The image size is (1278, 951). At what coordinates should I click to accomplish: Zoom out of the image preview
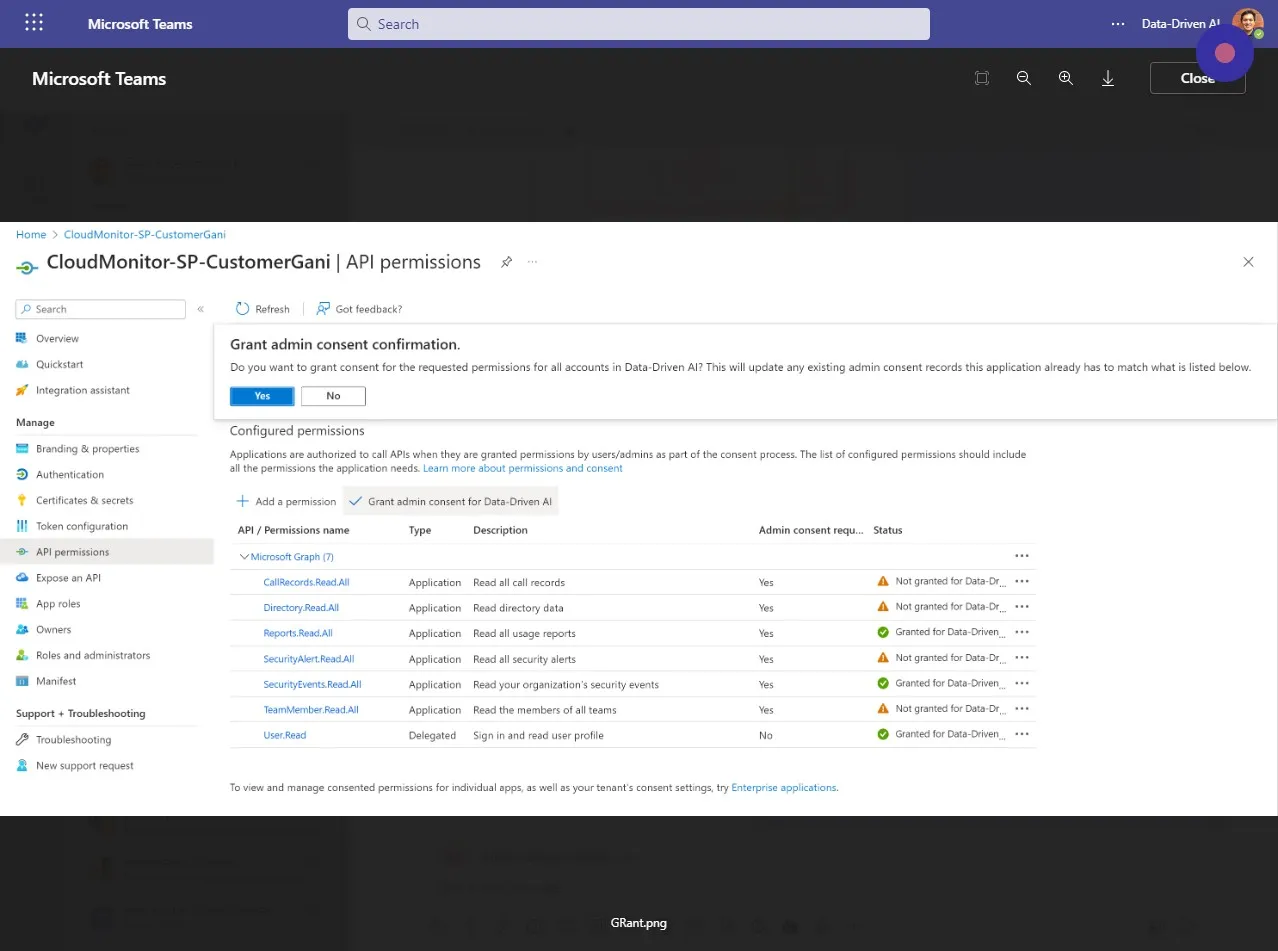point(1024,78)
